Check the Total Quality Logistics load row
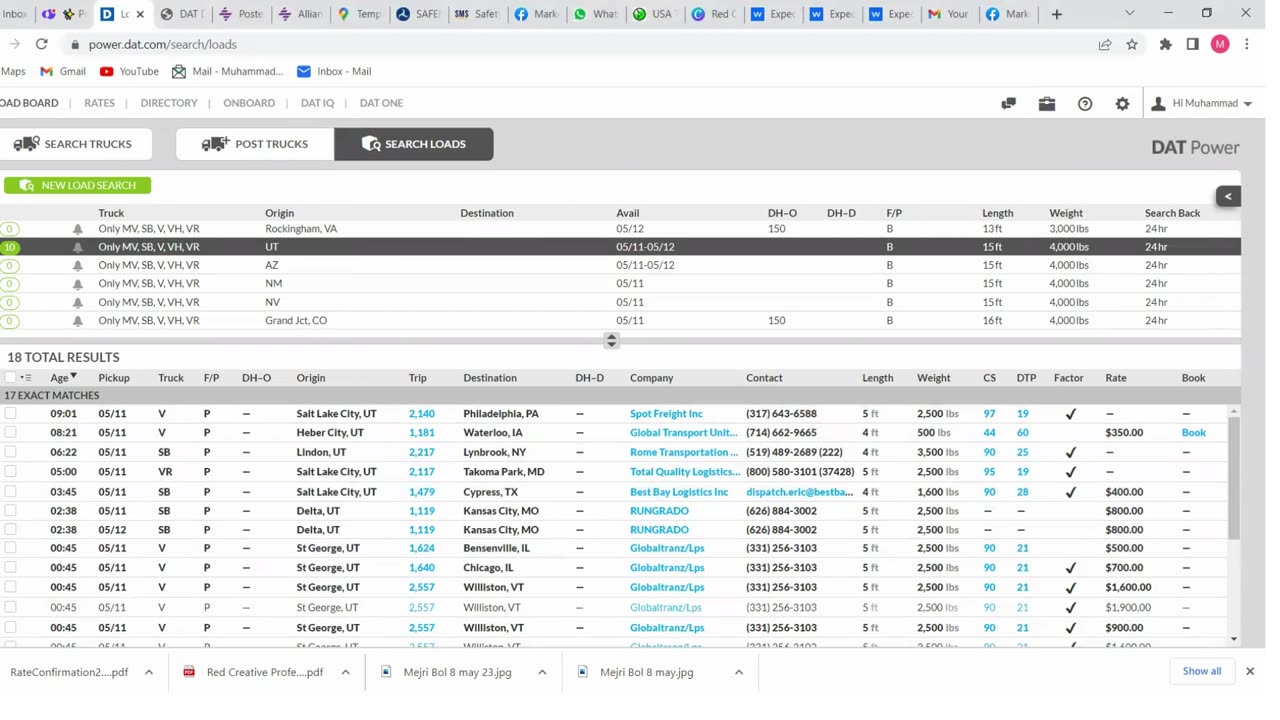This screenshot has height=720, width=1280. [x=10, y=471]
